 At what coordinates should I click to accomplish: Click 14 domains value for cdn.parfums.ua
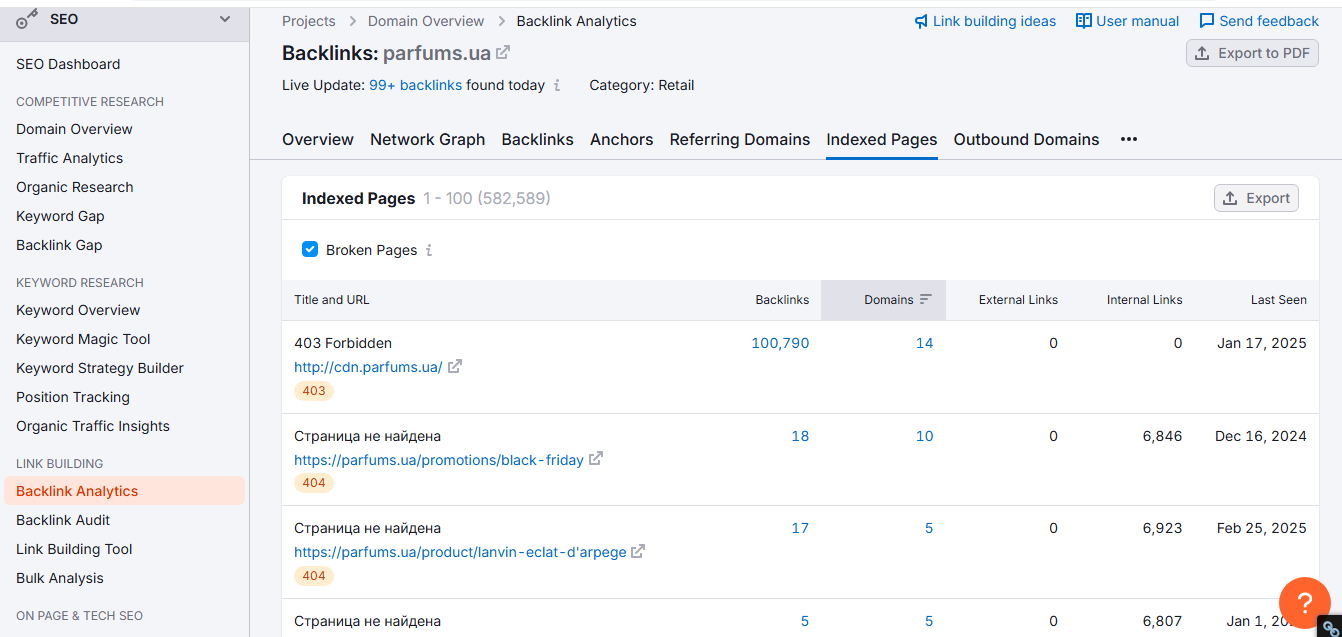[x=924, y=343]
